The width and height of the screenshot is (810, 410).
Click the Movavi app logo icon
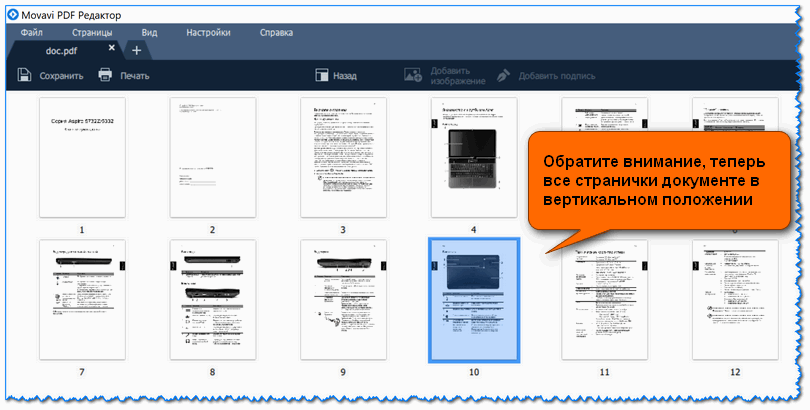[14, 12]
